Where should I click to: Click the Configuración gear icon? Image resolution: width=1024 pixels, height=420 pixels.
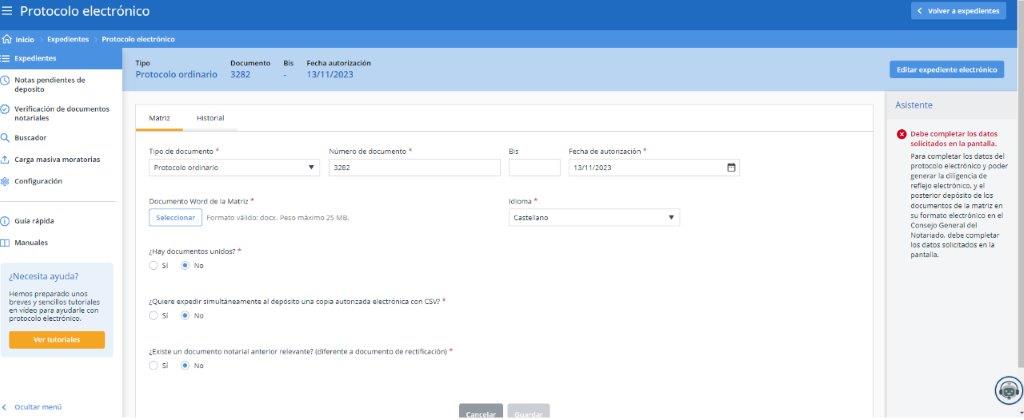point(6,181)
